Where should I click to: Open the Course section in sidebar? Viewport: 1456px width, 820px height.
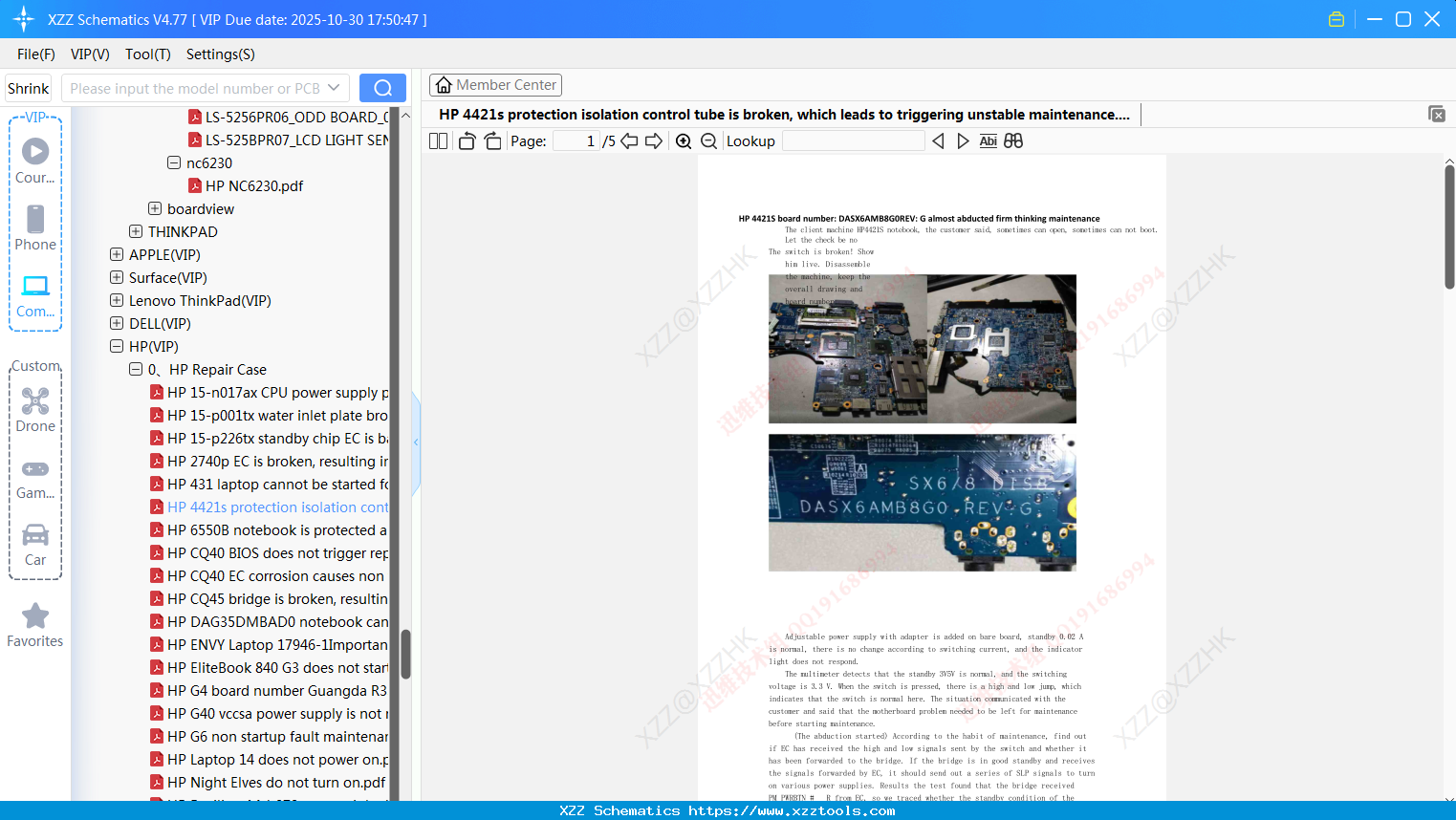coord(35,161)
